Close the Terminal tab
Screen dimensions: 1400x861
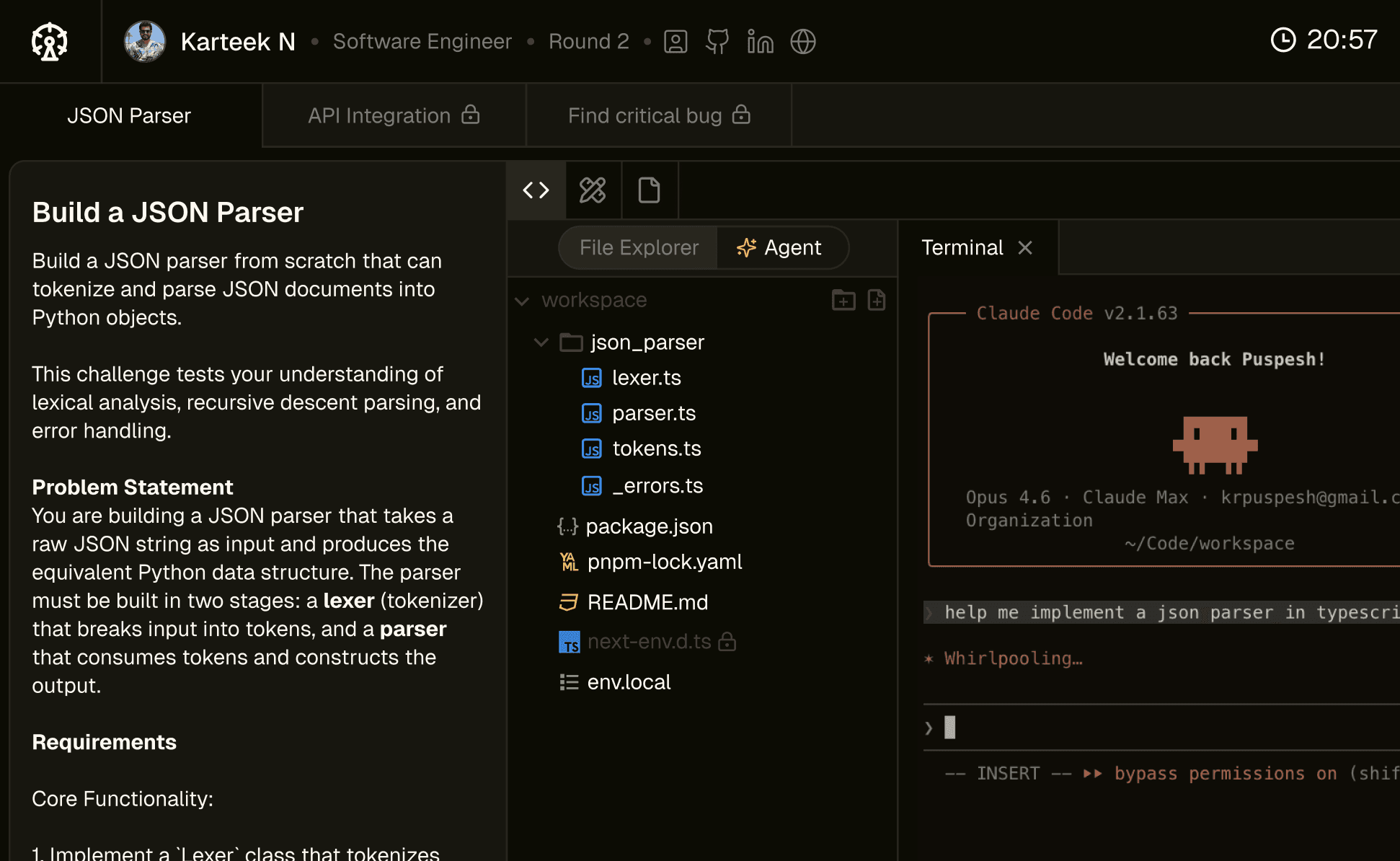point(1025,247)
